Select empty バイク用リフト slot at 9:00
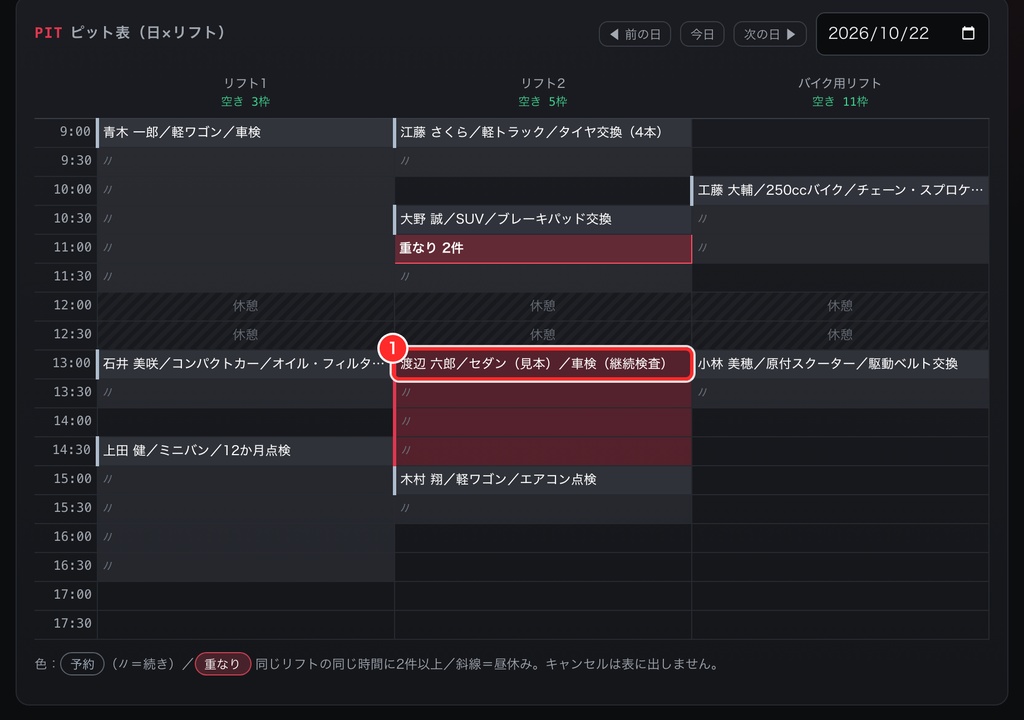The width and height of the screenshot is (1024, 720). click(840, 133)
